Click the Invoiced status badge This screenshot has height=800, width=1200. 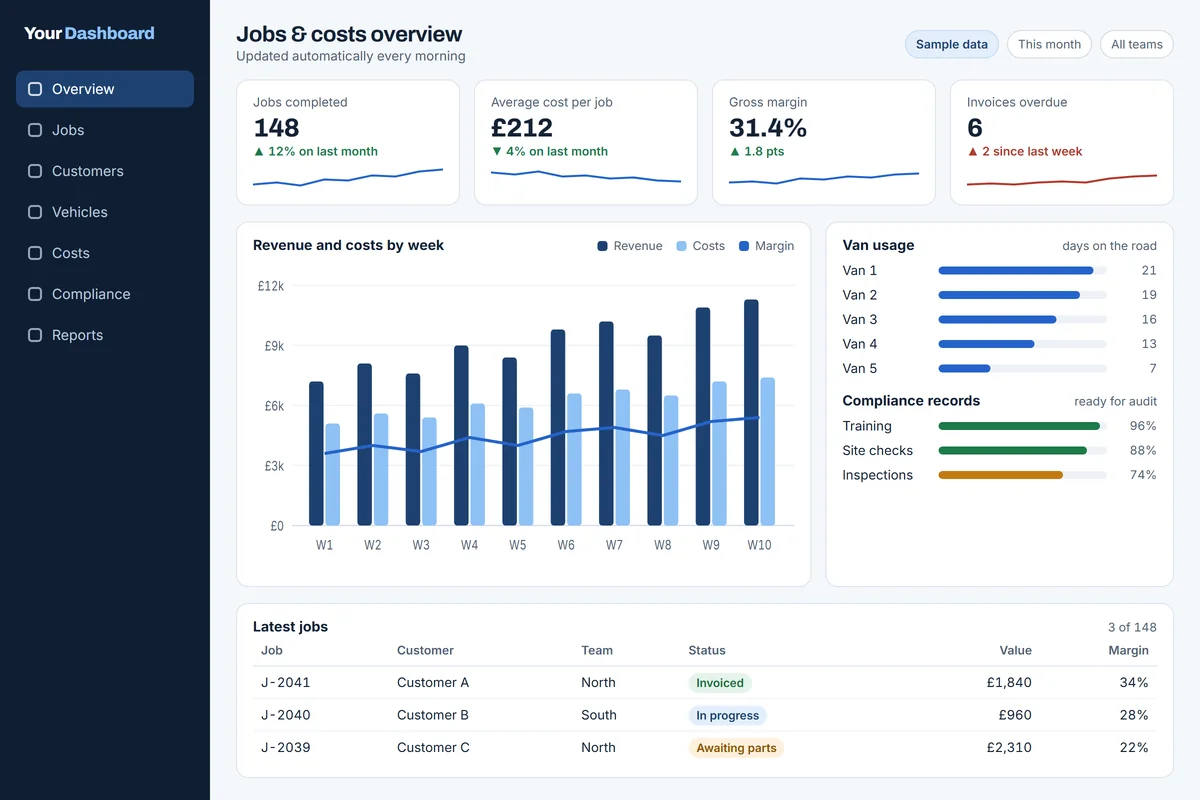[720, 683]
